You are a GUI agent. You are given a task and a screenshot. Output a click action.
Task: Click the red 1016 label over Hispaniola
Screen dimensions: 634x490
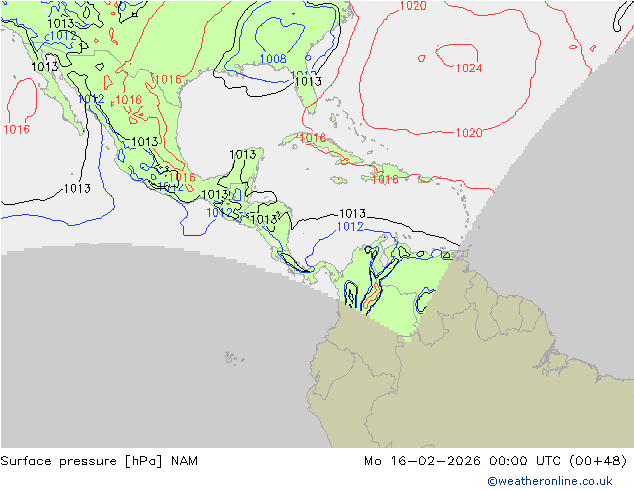[x=385, y=179]
